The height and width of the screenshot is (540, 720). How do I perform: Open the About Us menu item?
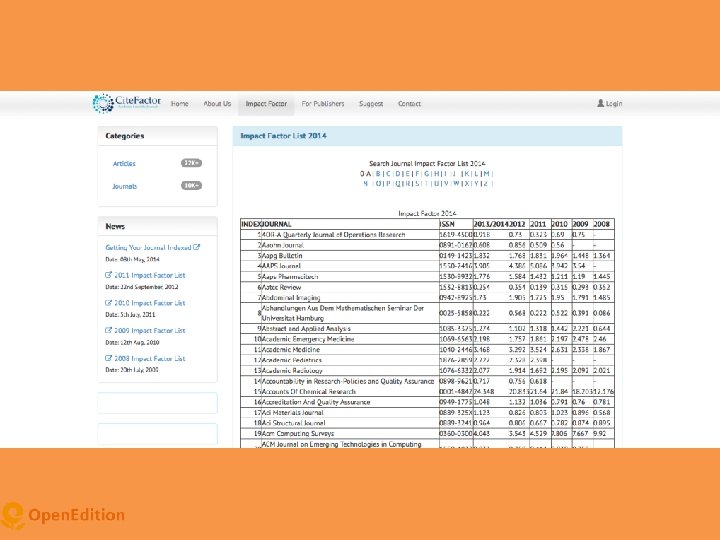pos(217,104)
